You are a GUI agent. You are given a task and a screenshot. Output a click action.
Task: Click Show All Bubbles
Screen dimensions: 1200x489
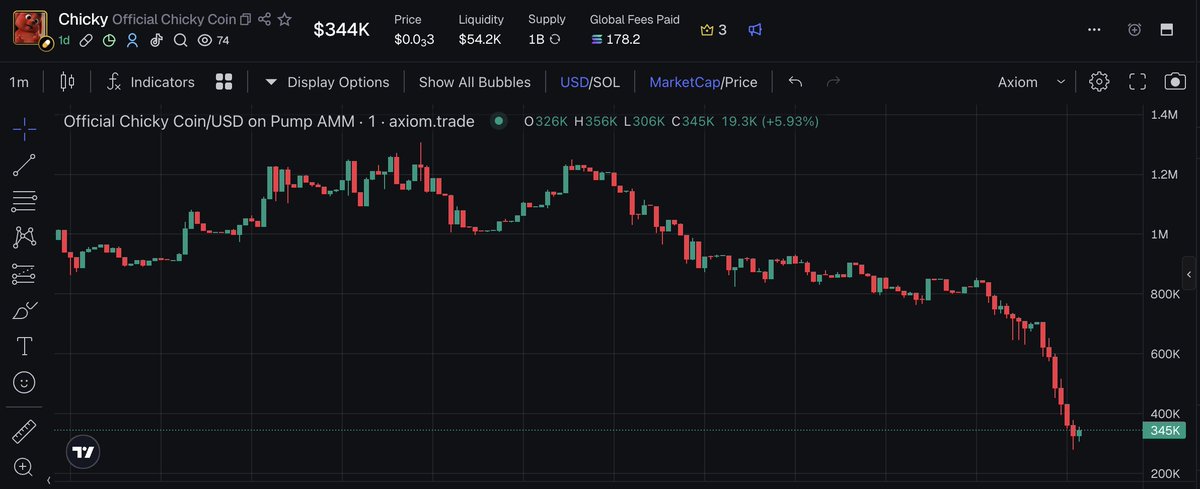pos(475,82)
